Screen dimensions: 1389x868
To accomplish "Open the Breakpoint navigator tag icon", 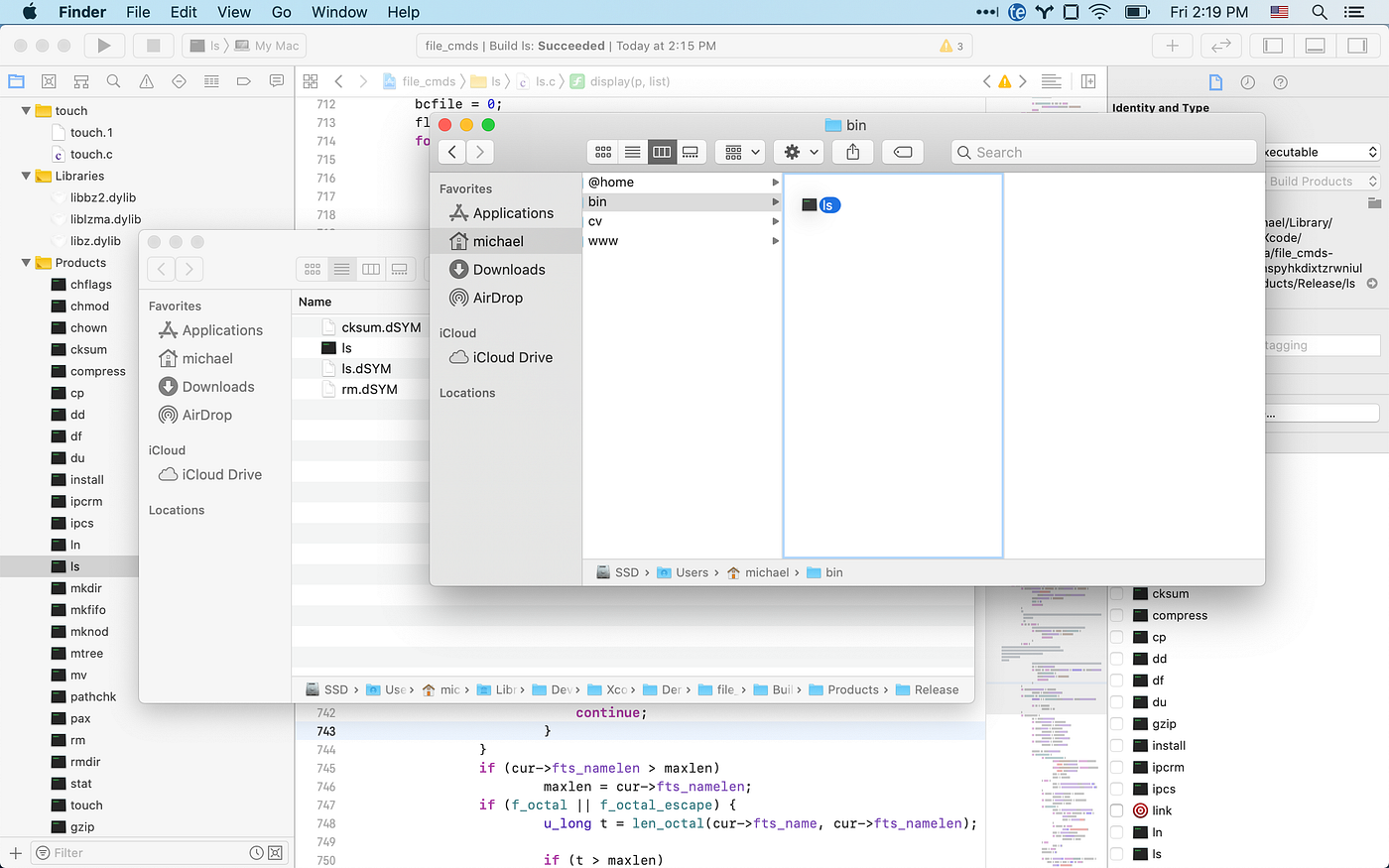I will (x=243, y=81).
